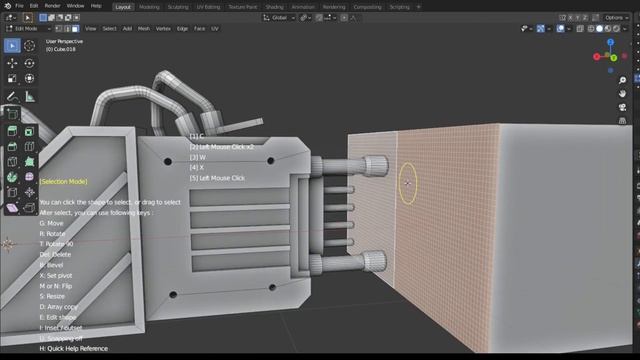Switch to the Sculpting workspace tab
The height and width of the screenshot is (360, 640).
tap(178, 7)
